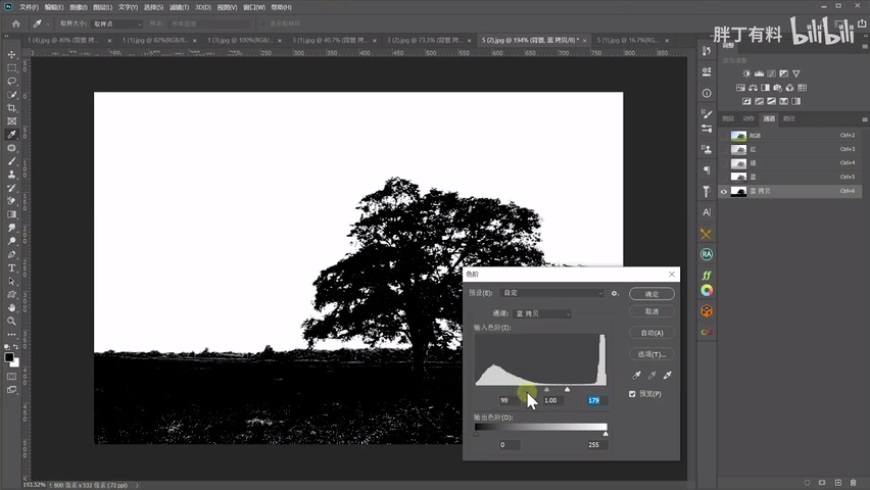The width and height of the screenshot is (870, 490).
Task: Click the shadow input field showing 99
Action: [510, 400]
